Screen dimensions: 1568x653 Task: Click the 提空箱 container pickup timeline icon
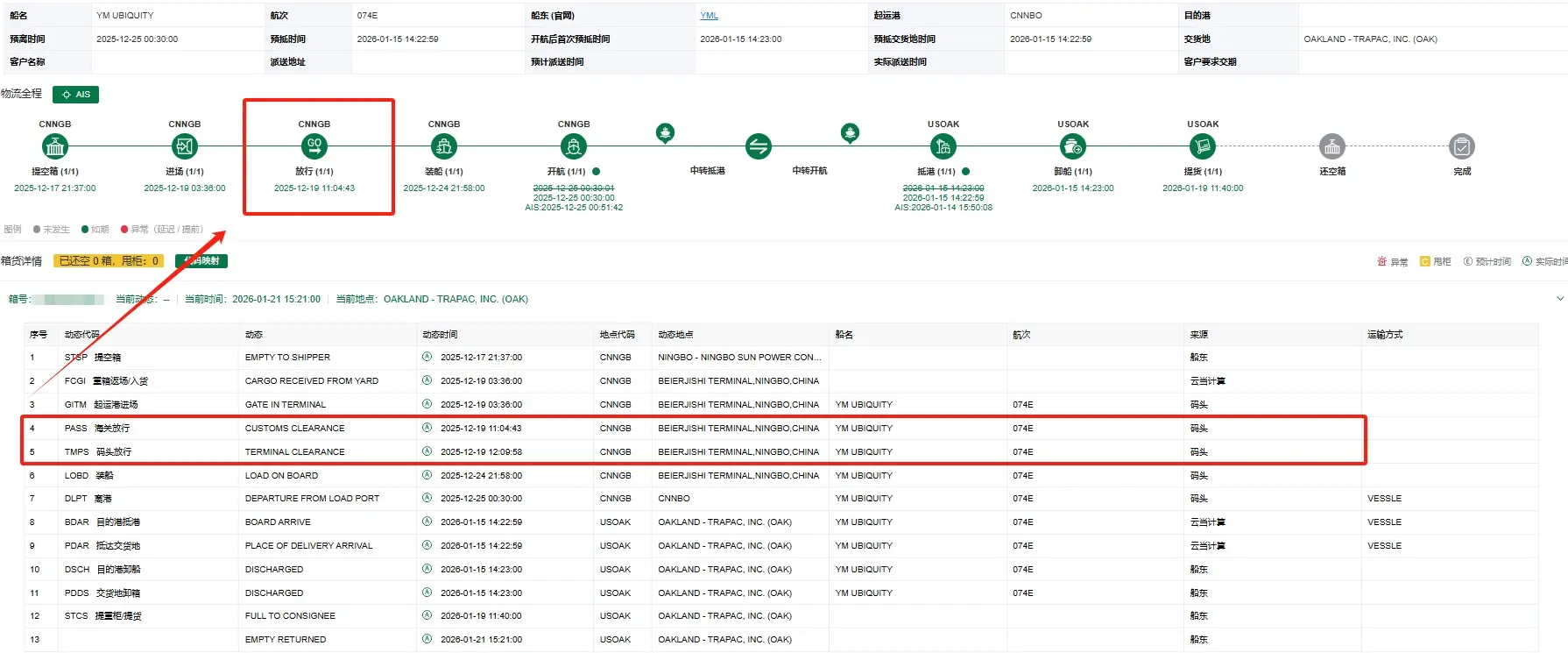(55, 146)
